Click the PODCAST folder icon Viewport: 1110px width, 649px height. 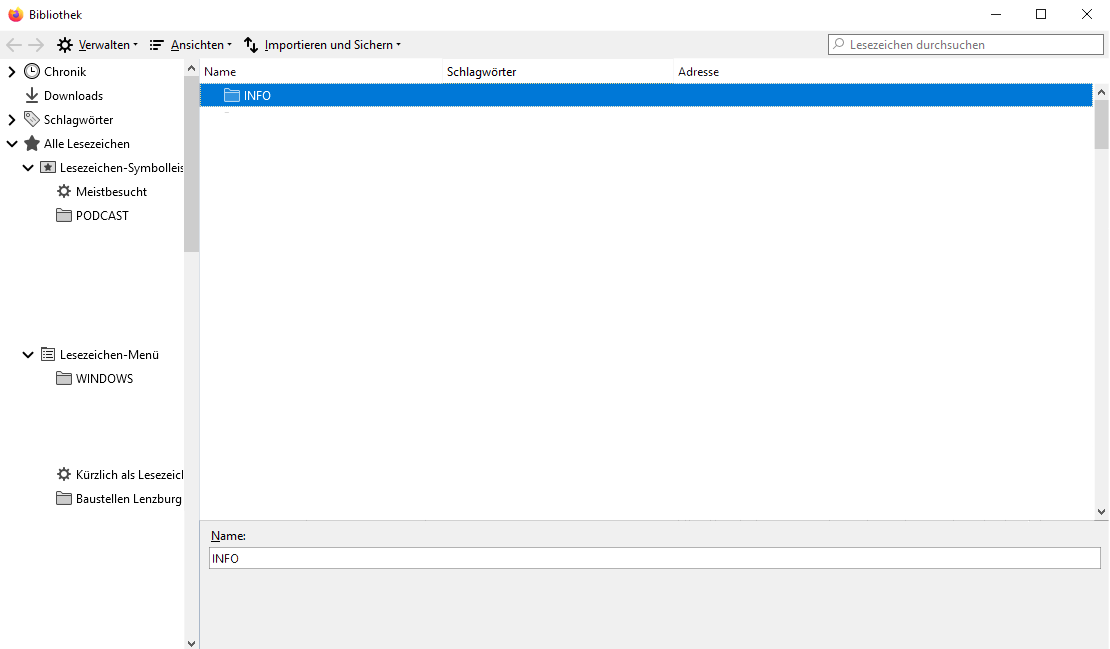point(64,216)
